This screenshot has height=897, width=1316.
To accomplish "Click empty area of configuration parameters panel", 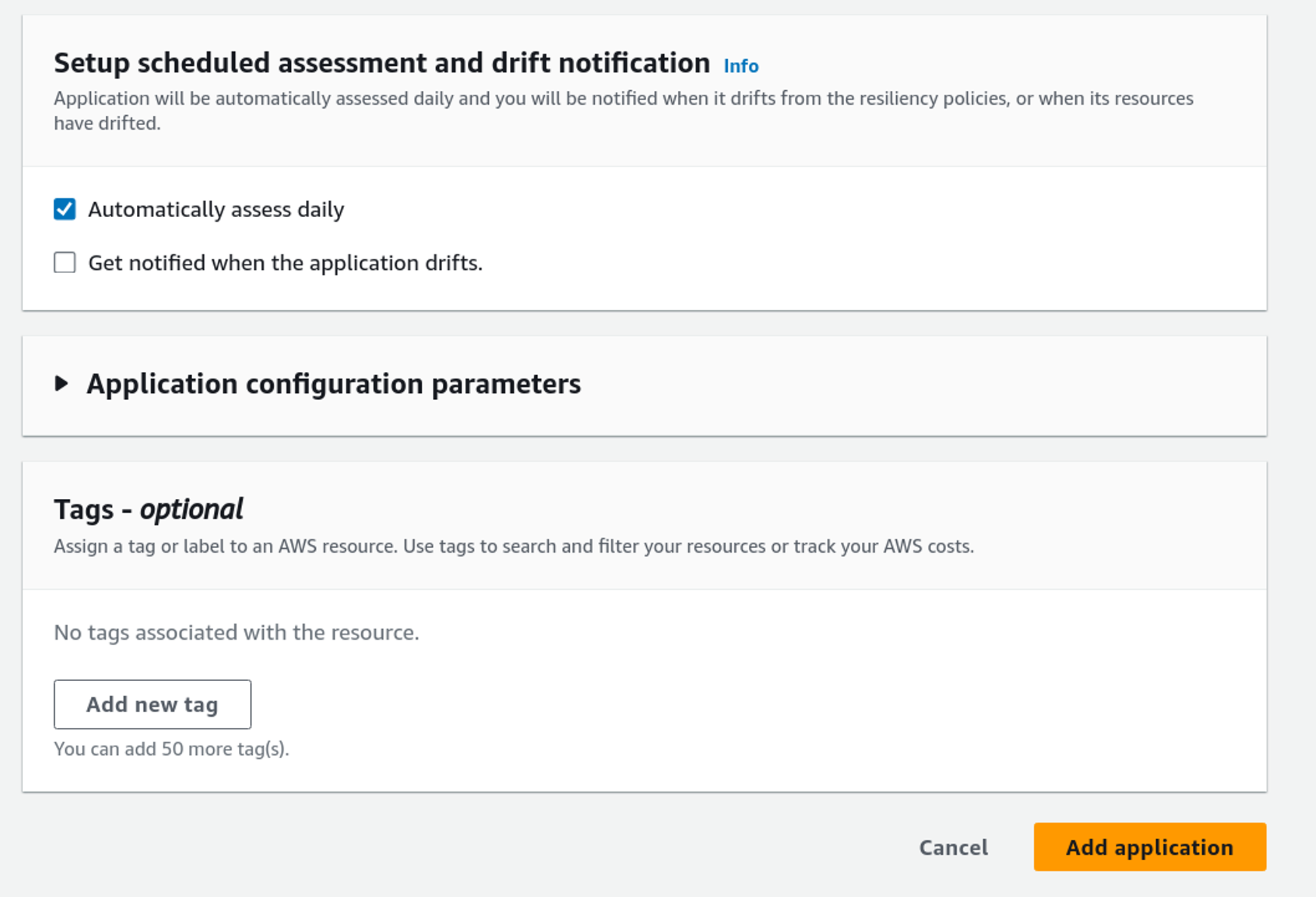I will (x=921, y=385).
